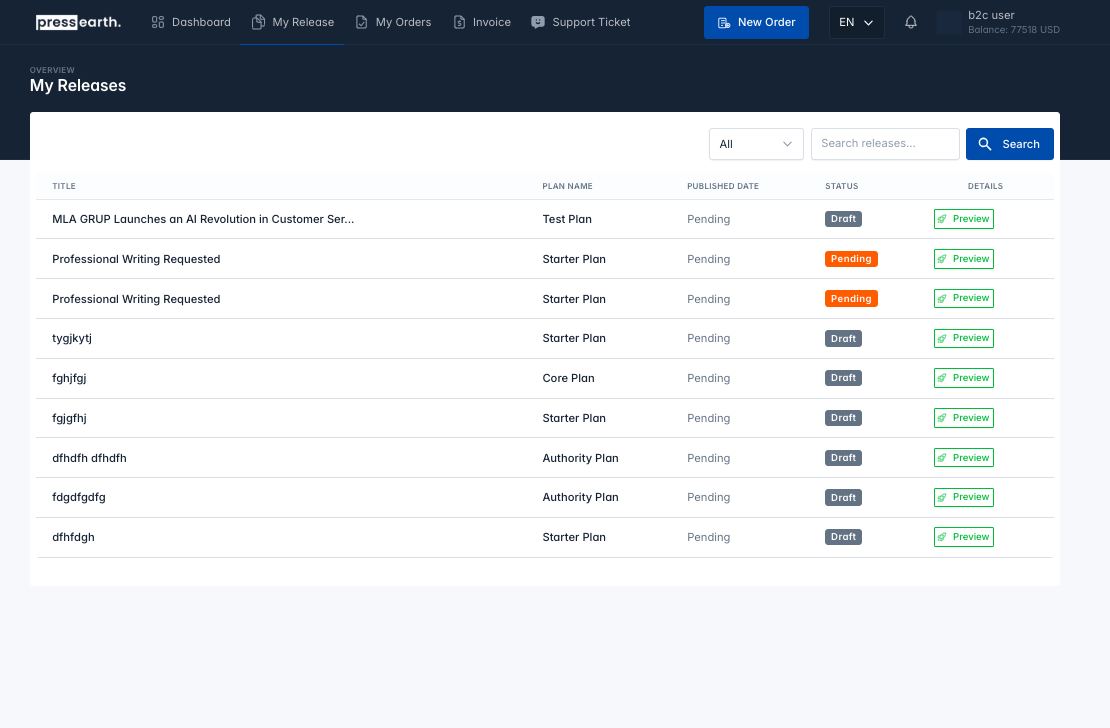Preview the tygjkytj release
This screenshot has width=1110, height=728.
tap(963, 338)
